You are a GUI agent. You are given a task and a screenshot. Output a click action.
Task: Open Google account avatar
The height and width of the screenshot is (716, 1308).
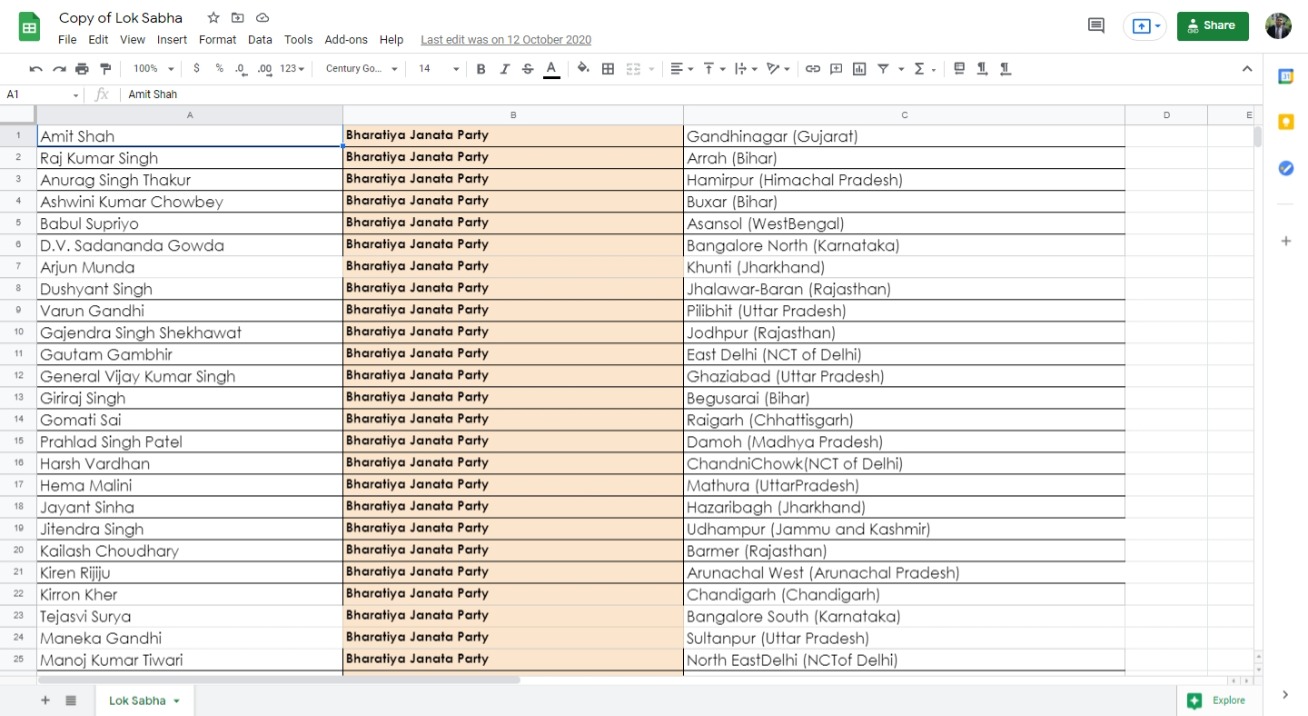[1278, 26]
